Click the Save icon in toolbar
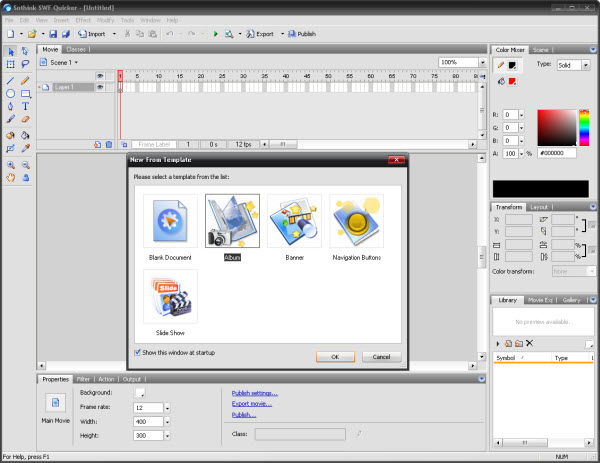600x463 pixels. point(51,33)
